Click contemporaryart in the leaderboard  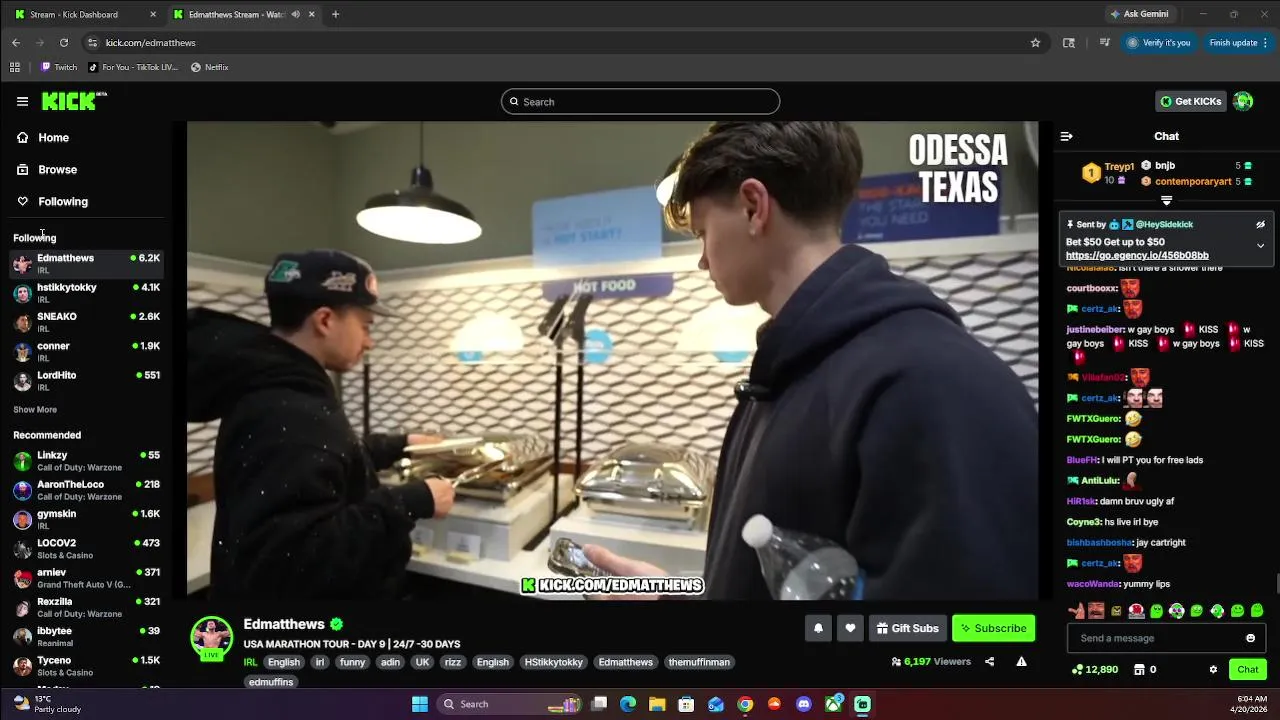pos(1193,182)
